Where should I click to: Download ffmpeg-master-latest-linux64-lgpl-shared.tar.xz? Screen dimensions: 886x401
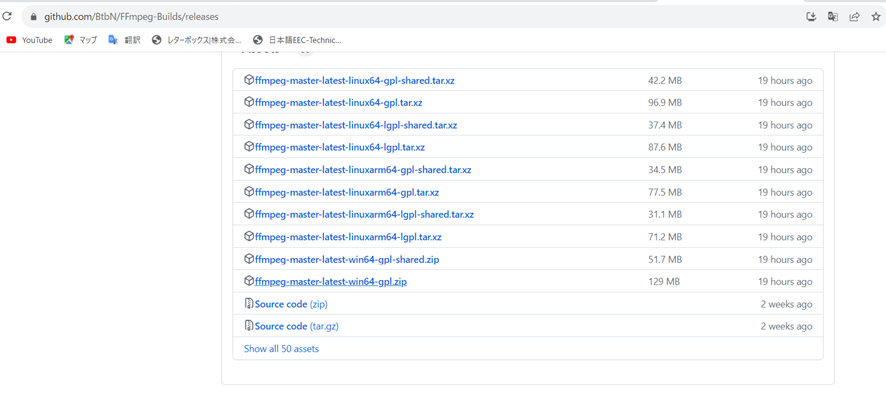click(x=356, y=125)
